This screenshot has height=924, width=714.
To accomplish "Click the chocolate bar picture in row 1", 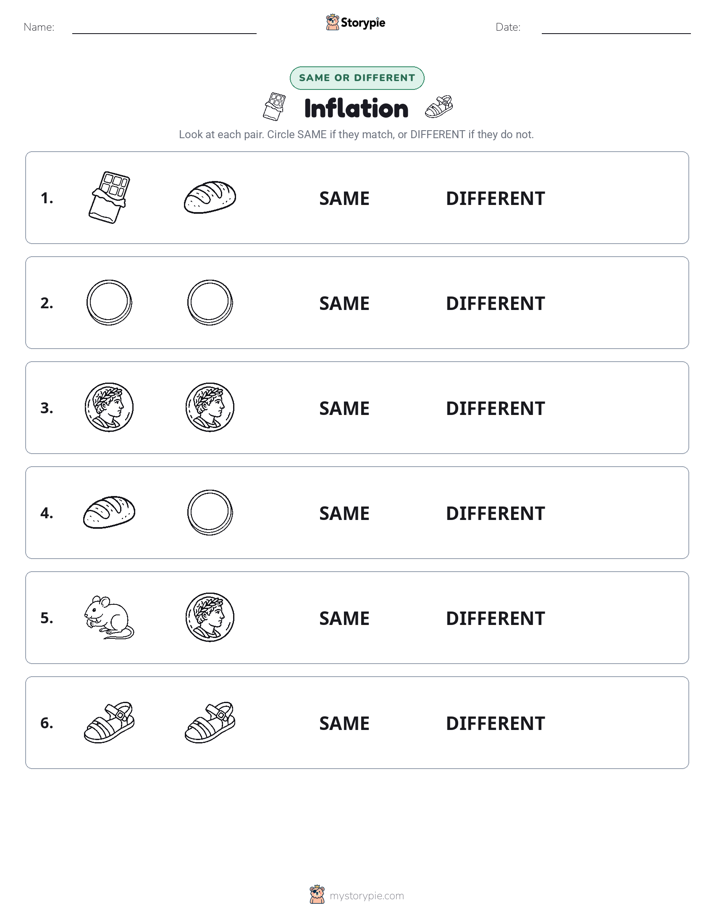I will [x=109, y=197].
